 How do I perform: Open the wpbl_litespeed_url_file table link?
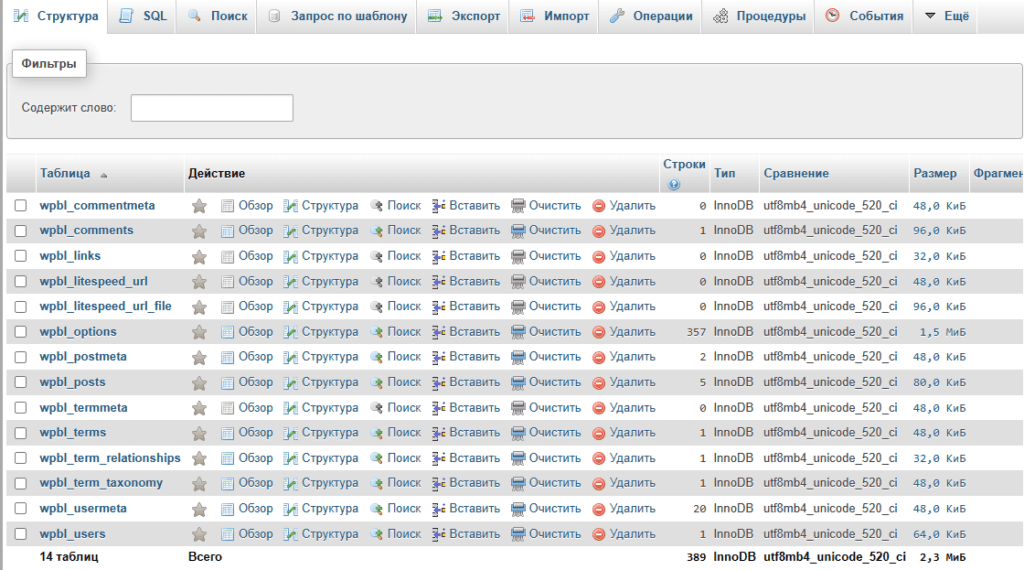coord(105,306)
